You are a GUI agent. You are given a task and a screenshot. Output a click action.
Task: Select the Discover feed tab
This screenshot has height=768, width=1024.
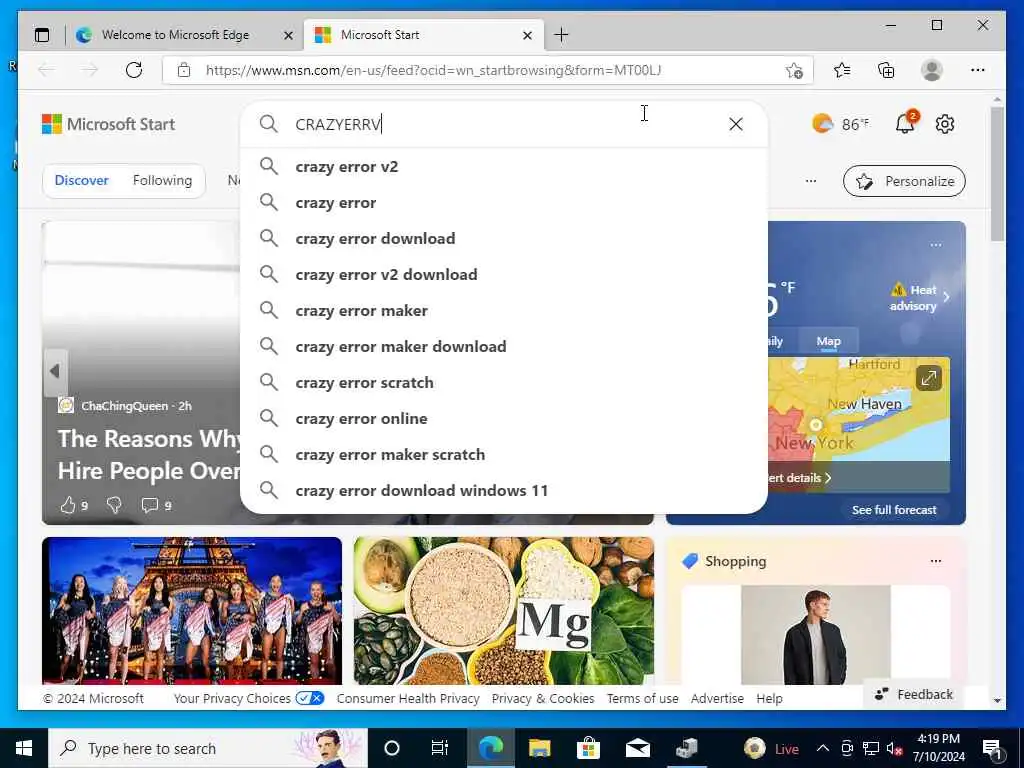[82, 180]
